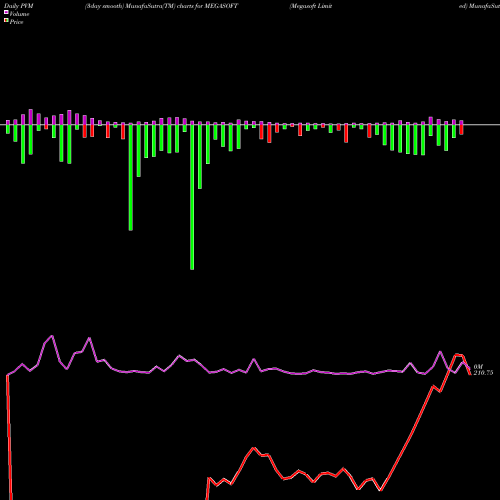
Task: Click the magenta Volume legend swatch
Action: 6,12
